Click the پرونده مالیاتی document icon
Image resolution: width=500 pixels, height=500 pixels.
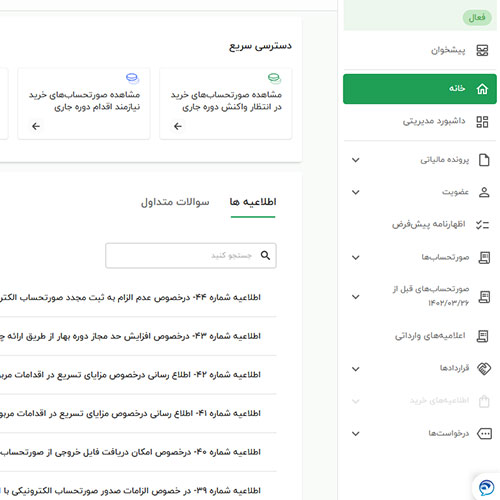tap(484, 160)
